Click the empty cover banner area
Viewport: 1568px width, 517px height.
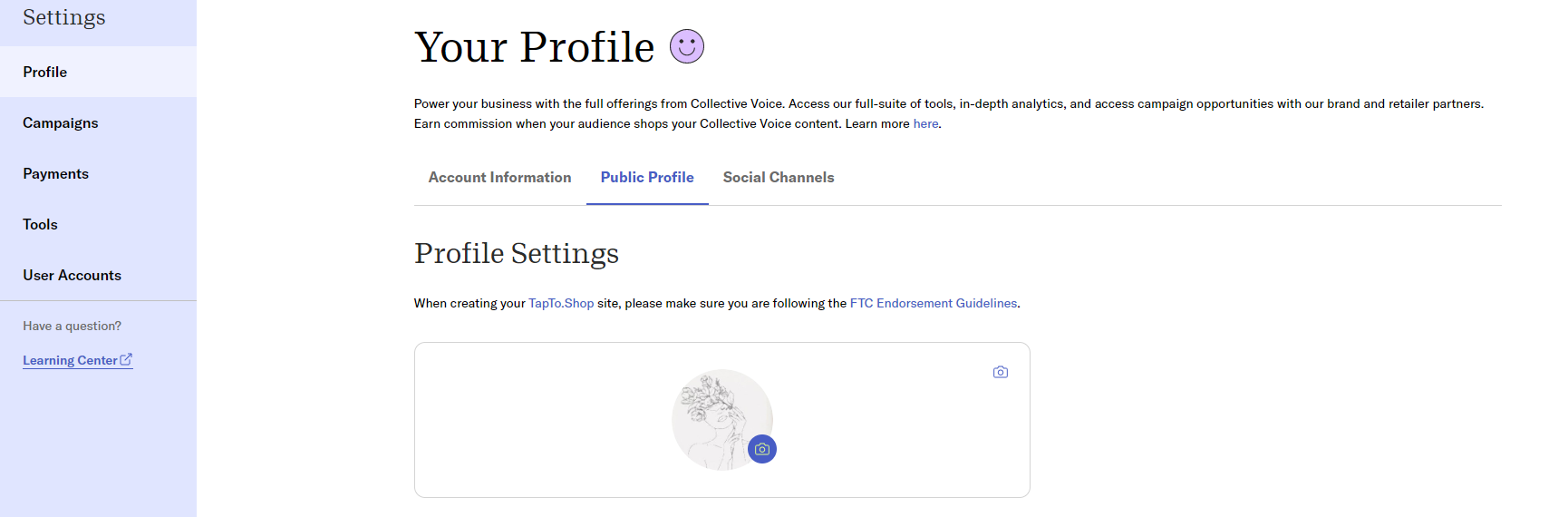coord(544,420)
